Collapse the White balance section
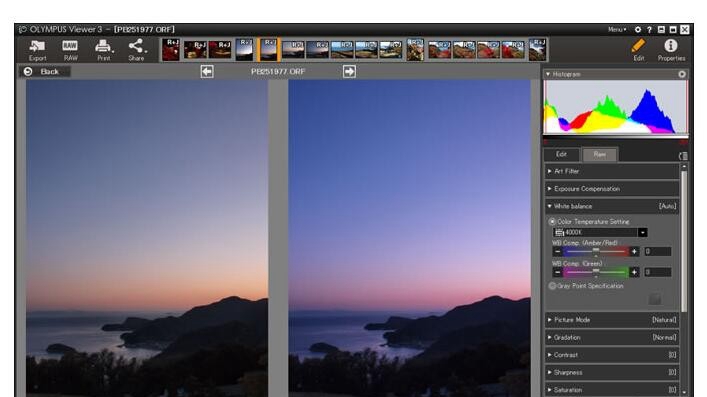The height and width of the screenshot is (397, 707). (611, 206)
